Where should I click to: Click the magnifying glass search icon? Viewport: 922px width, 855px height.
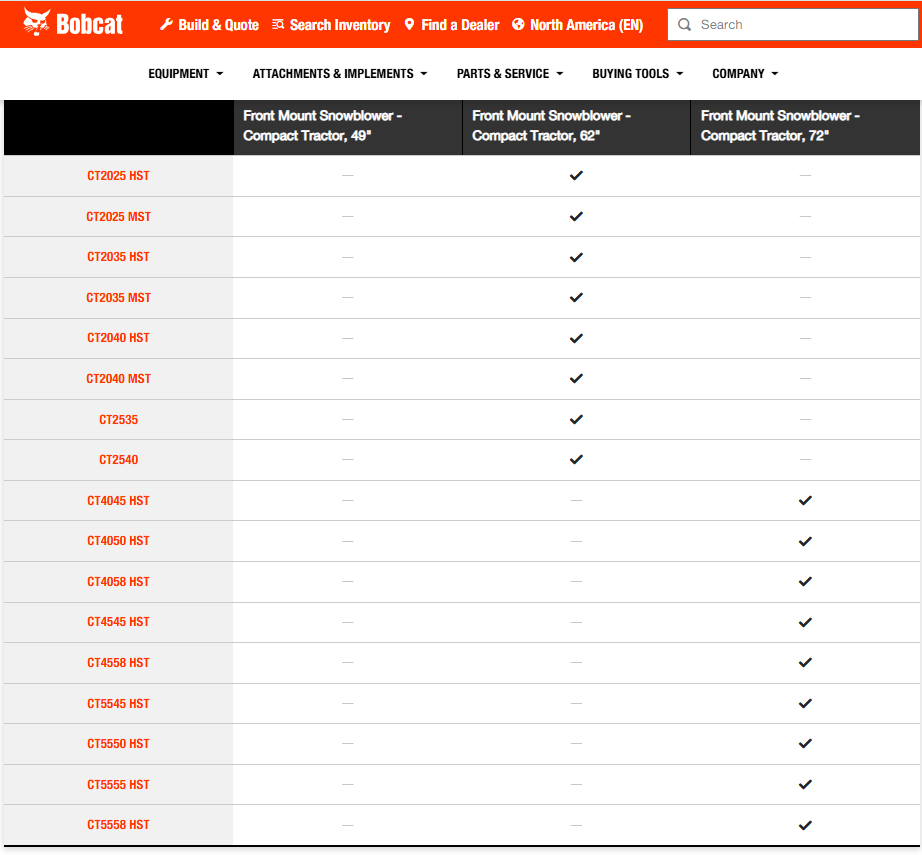coord(685,25)
